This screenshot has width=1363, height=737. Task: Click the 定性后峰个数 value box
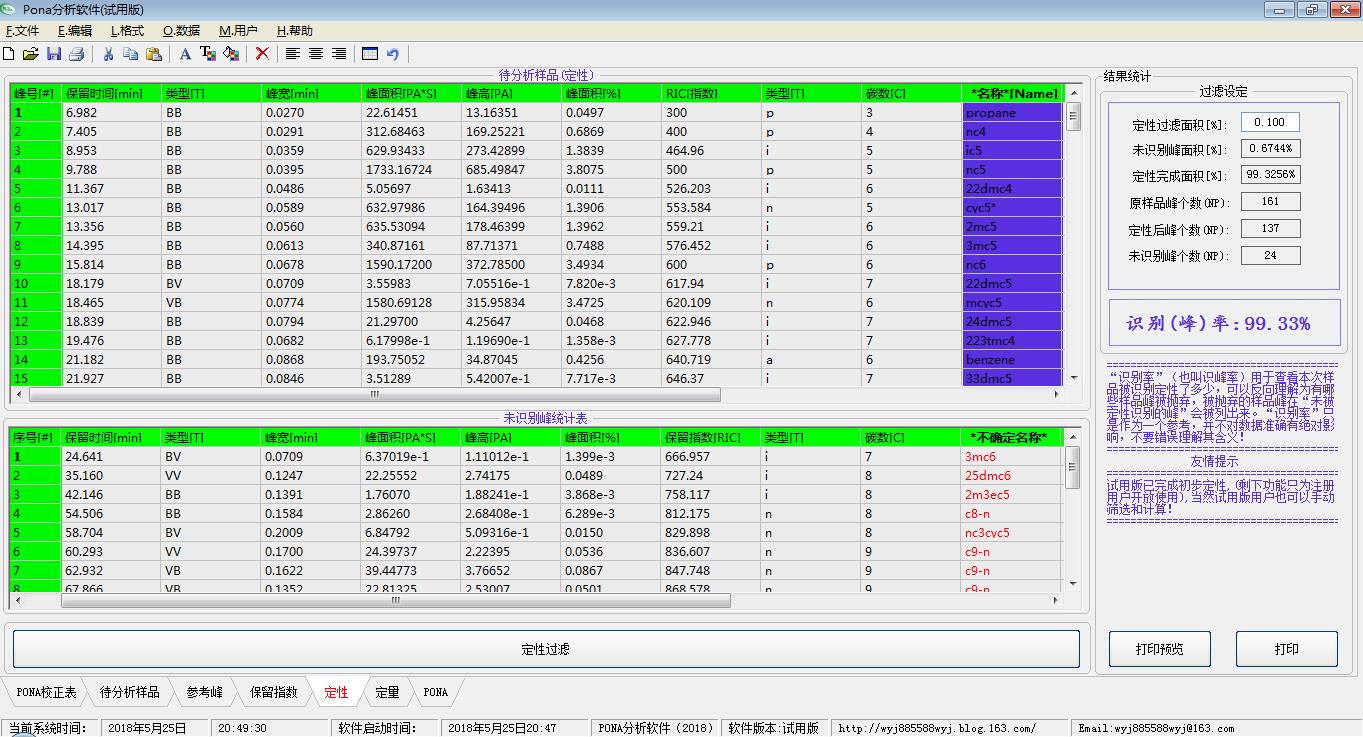pos(1270,228)
